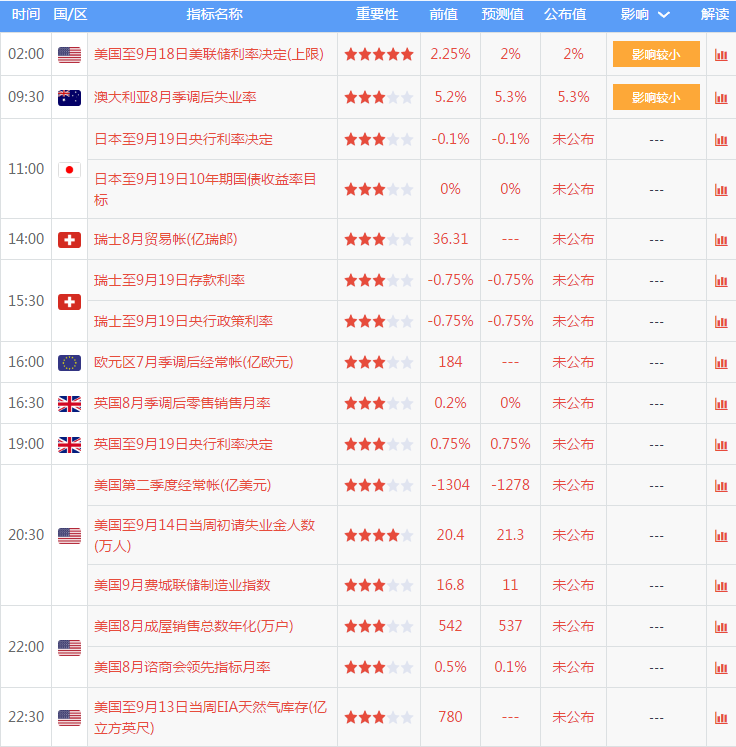736x747 pixels.
Task: Click 影响较小 button for Fed rate decision
Action: 656,54
